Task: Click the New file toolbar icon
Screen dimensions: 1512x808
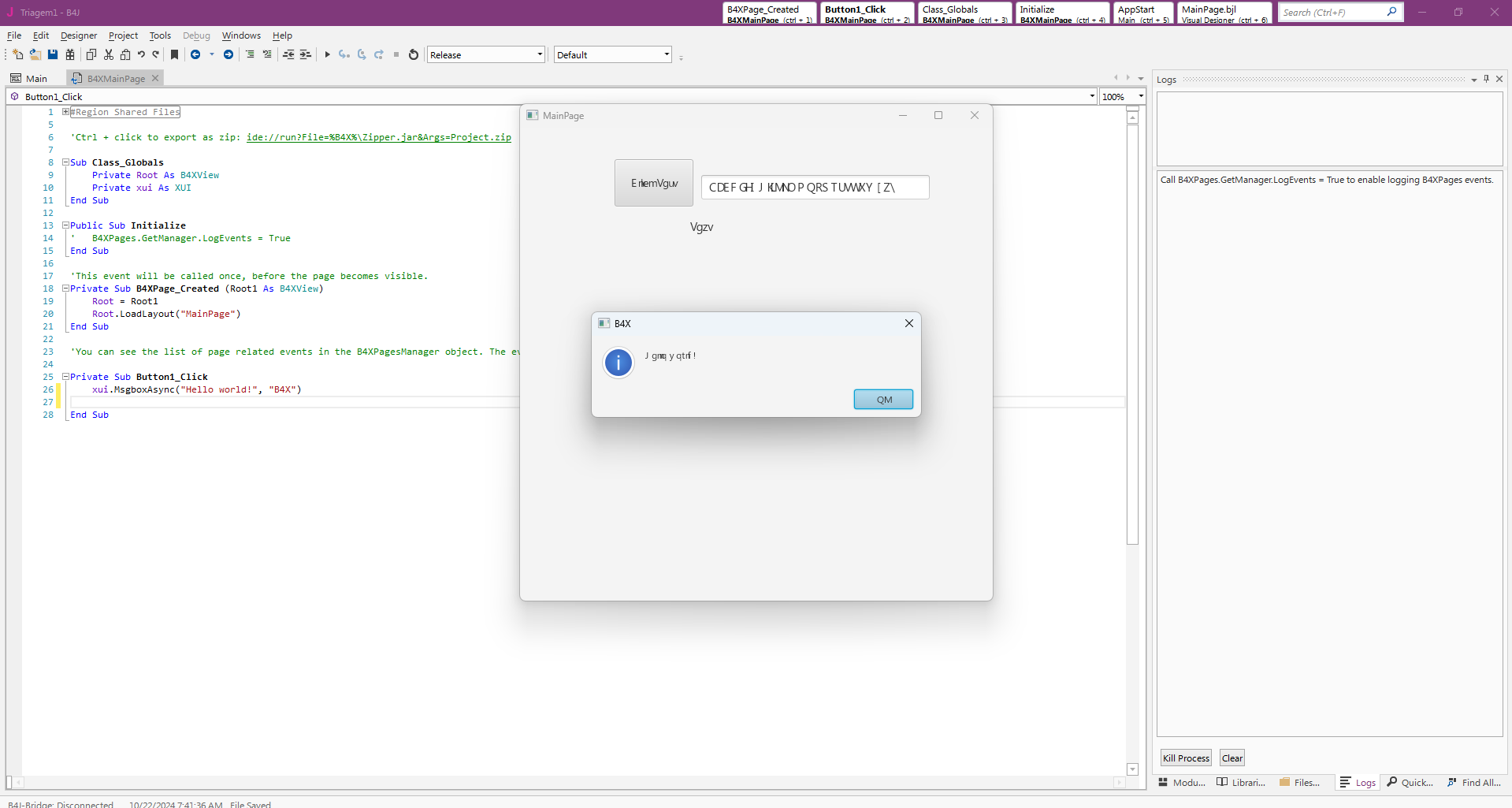Action: coord(18,54)
